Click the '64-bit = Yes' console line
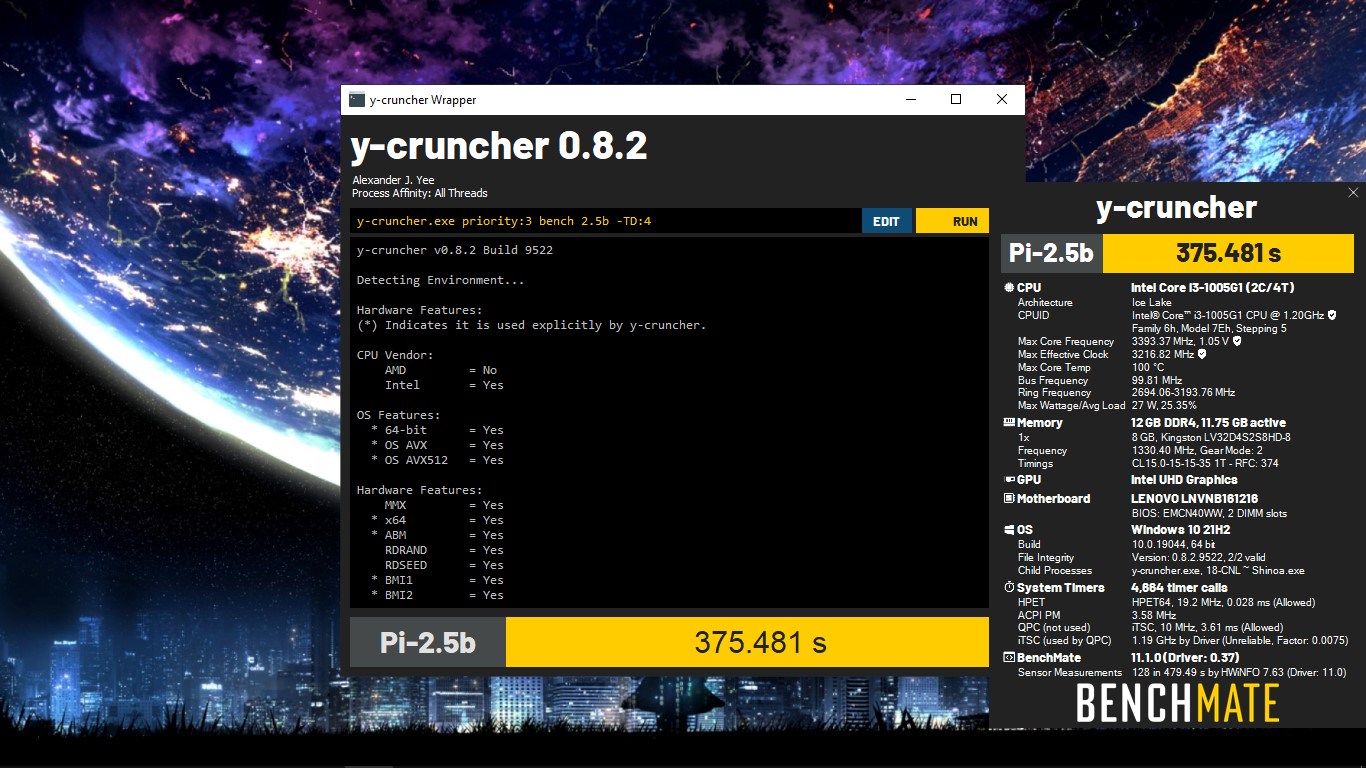1366x768 pixels. (437, 430)
